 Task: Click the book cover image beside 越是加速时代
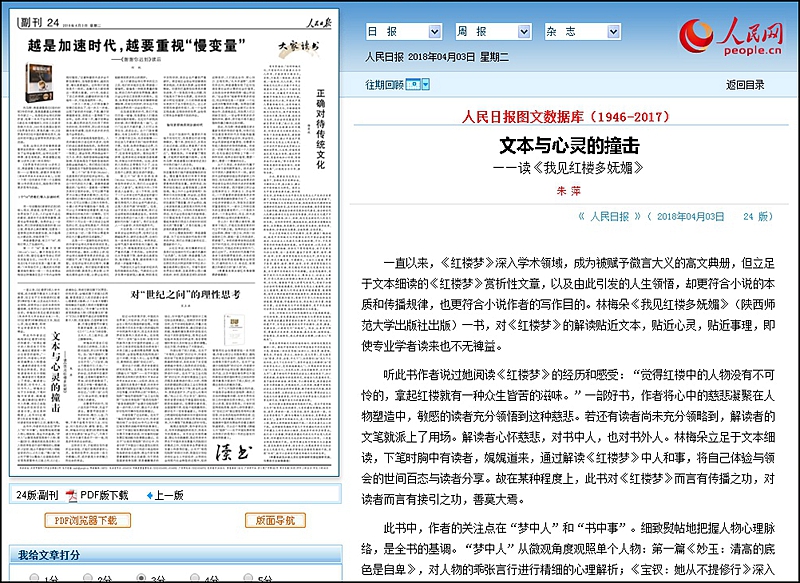(40, 83)
